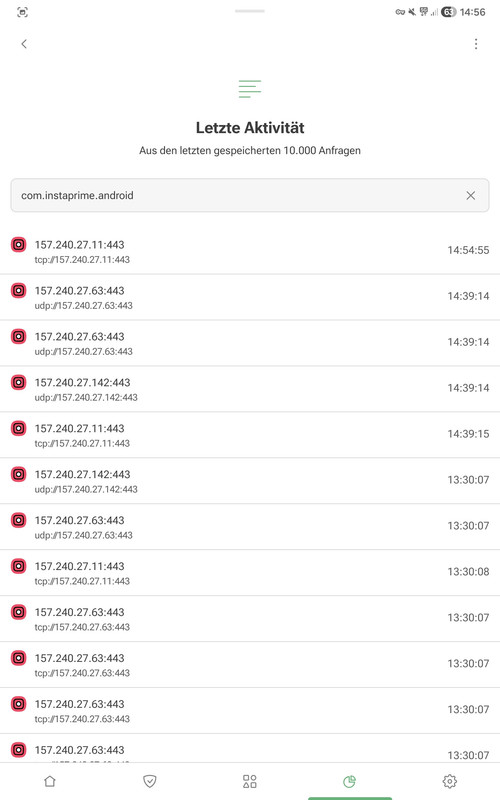Screen dimensions: 500x800
Task: Tap the screenshot capture icon in status bar
Action: (x=22, y=12)
